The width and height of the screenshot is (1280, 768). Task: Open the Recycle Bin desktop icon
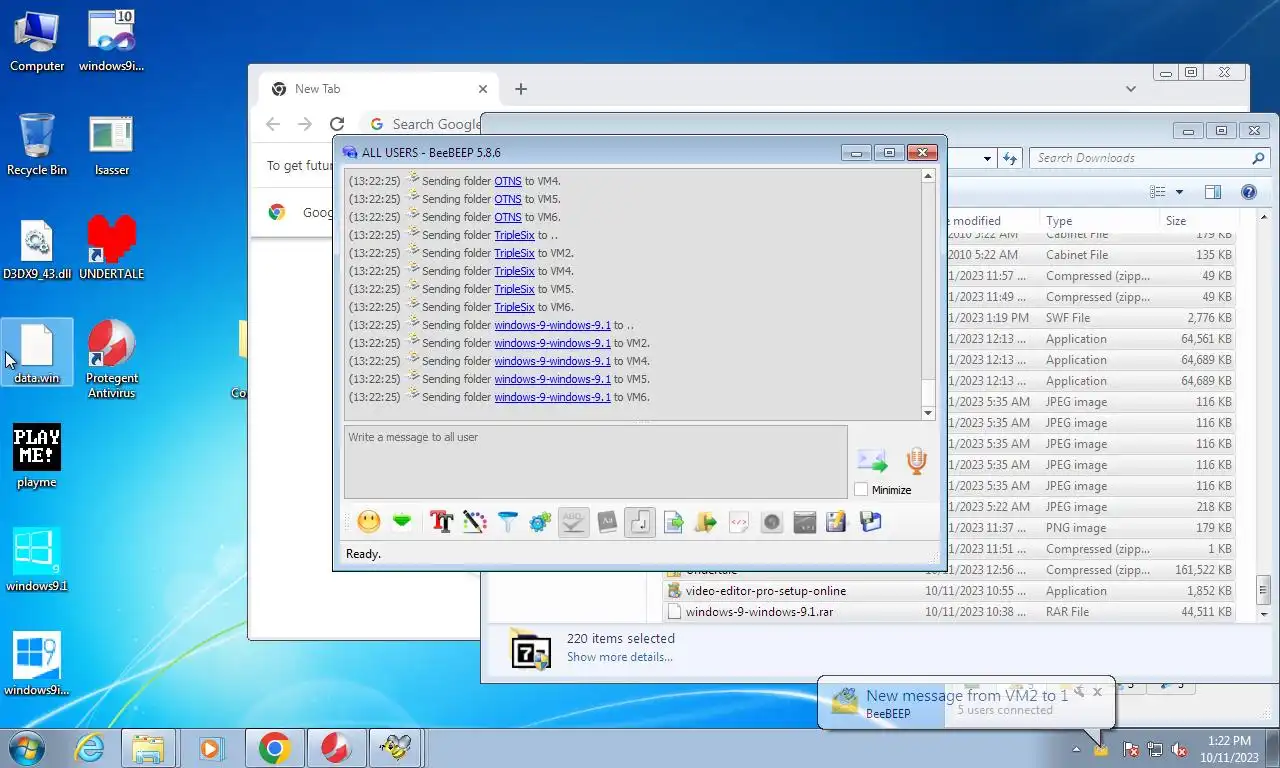[x=37, y=143]
